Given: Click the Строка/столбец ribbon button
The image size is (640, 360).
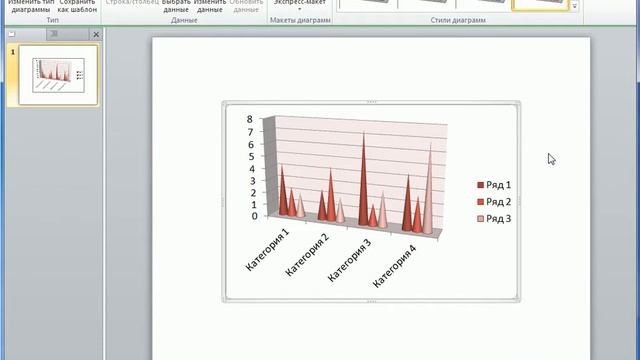Looking at the screenshot, I should 132,2.
